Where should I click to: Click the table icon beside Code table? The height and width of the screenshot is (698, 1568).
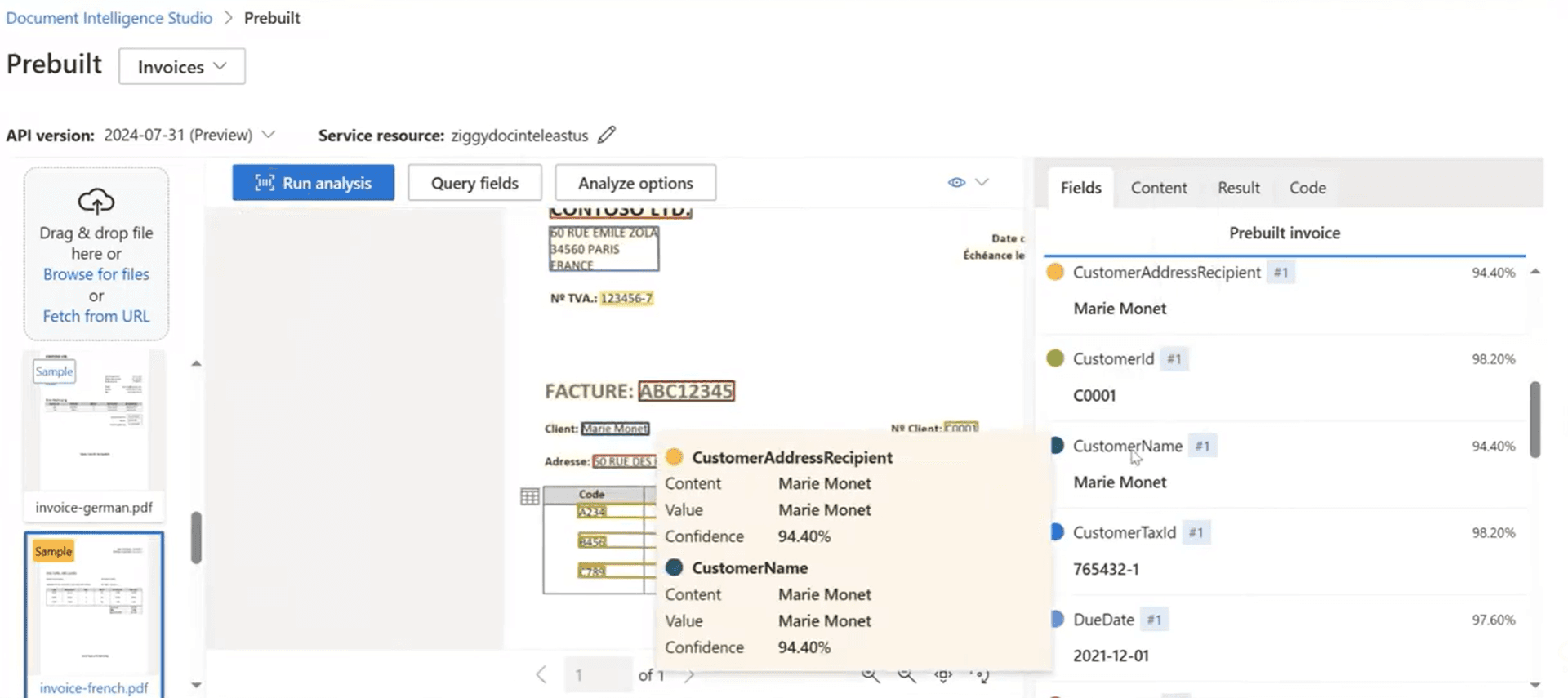(529, 496)
